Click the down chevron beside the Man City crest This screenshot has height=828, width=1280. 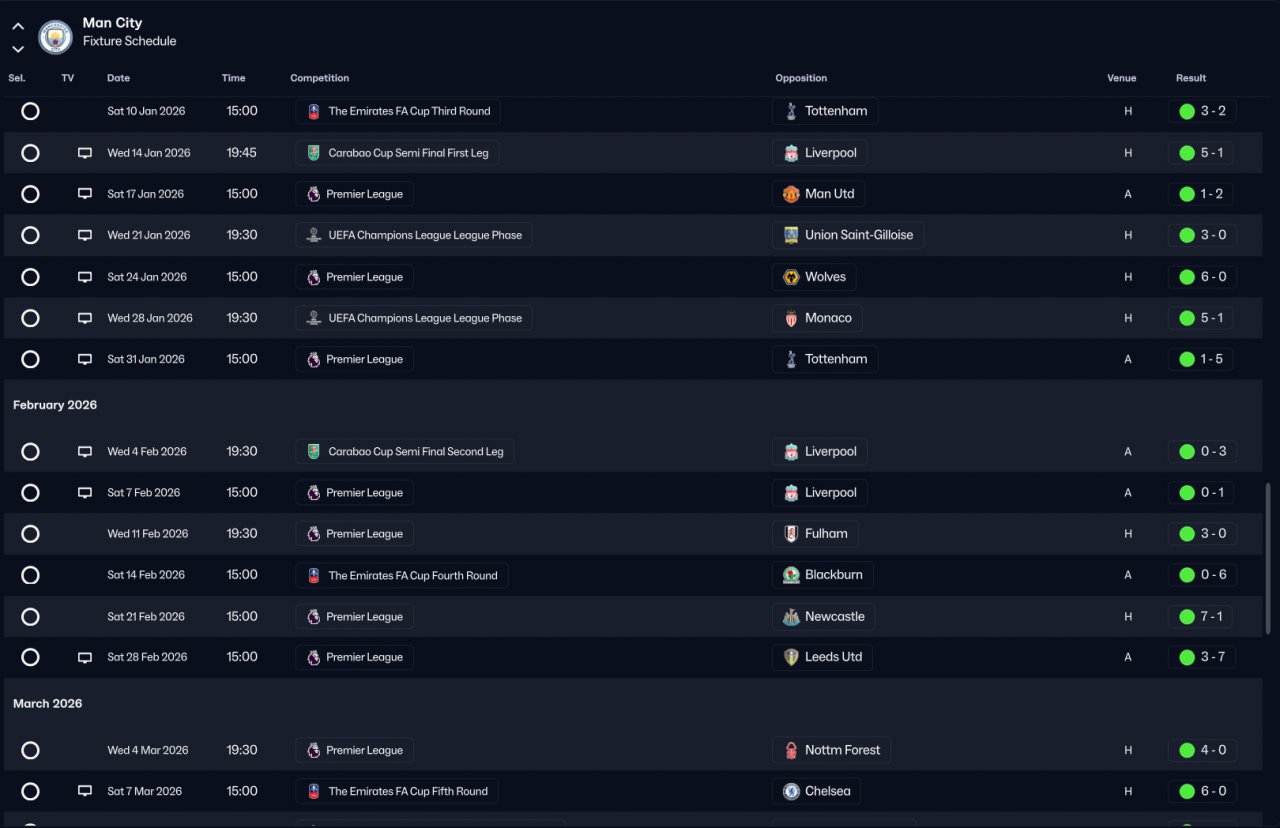click(x=18, y=49)
